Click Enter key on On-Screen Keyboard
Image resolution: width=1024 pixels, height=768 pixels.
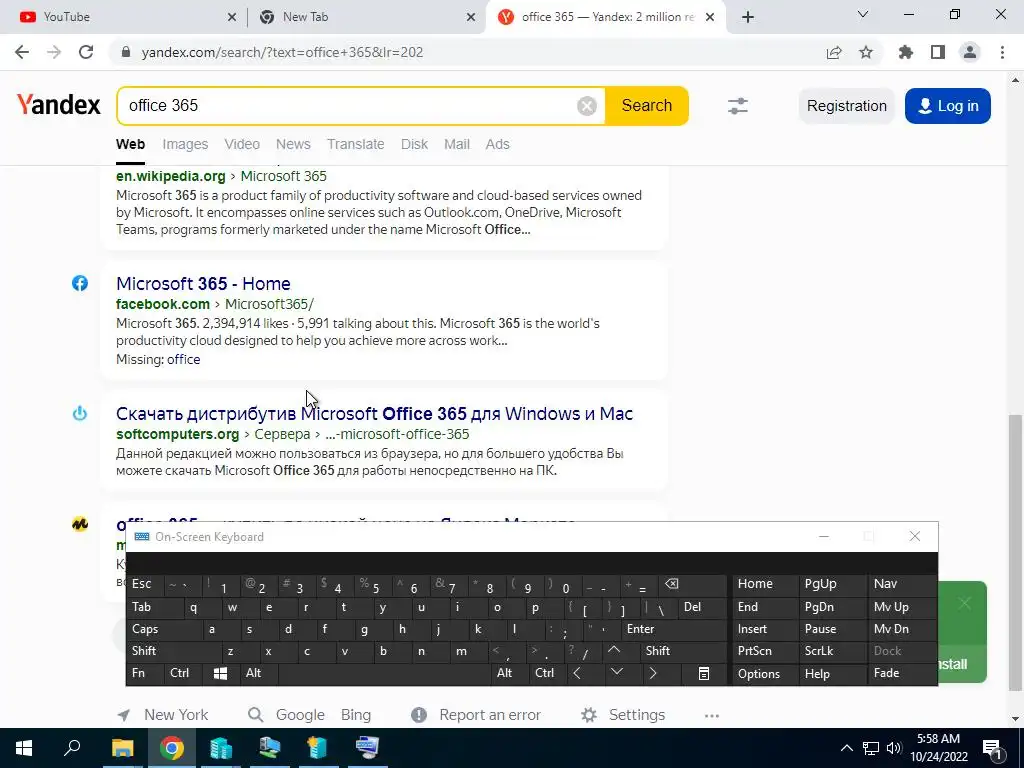674,629
